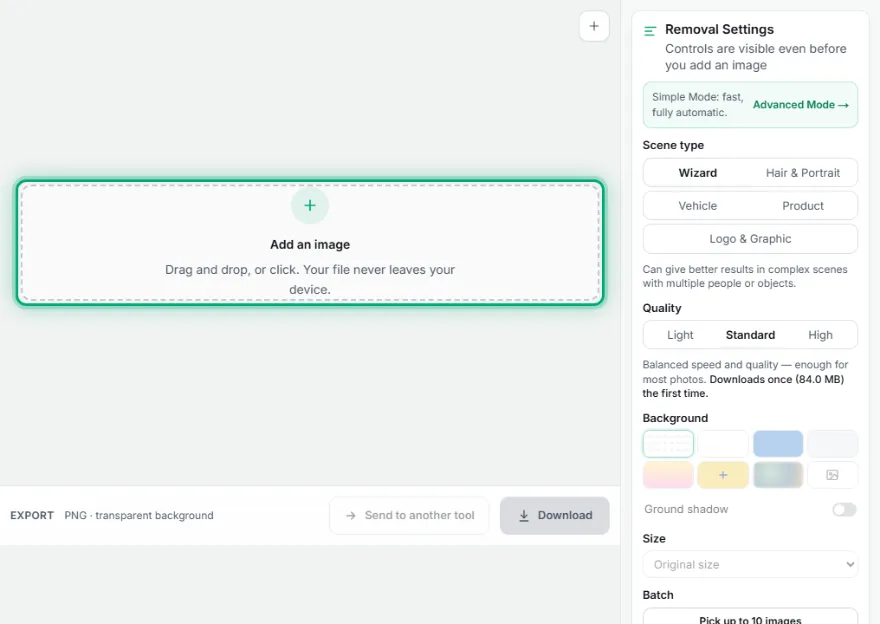Choose the Logo & Graphic scene type

750,239
